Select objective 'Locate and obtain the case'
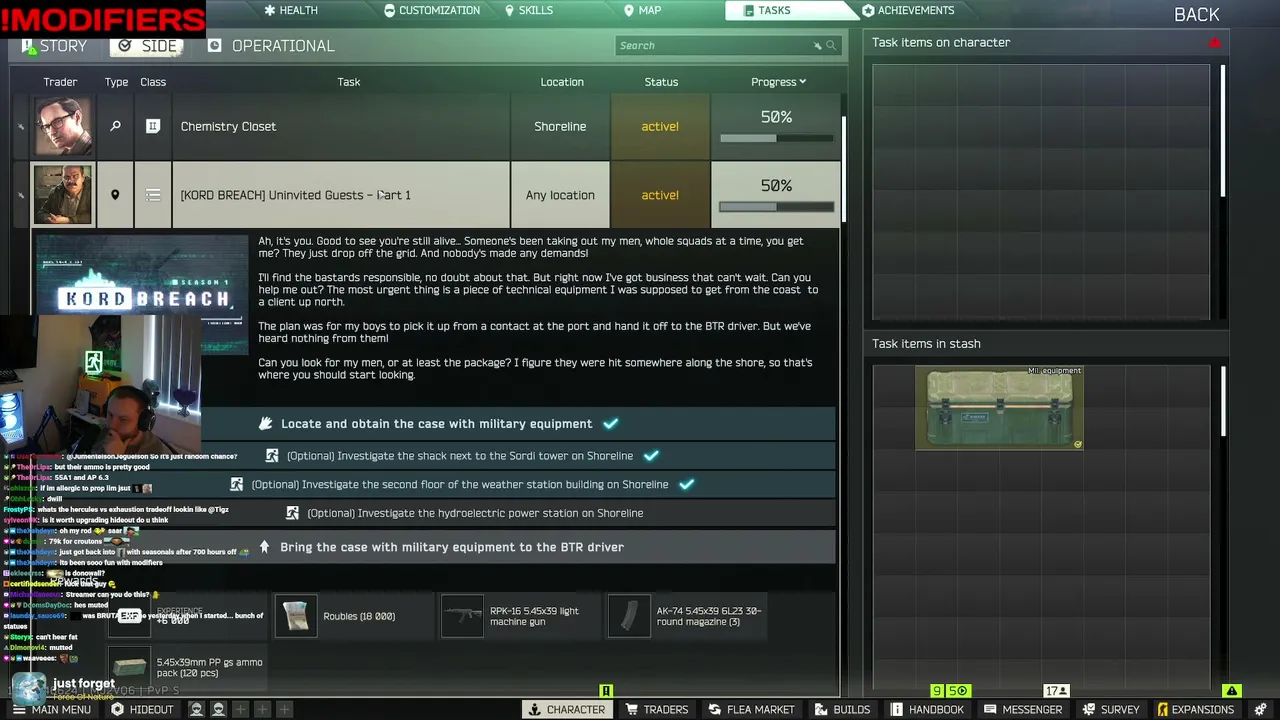The height and width of the screenshot is (720, 1280). tap(436, 424)
